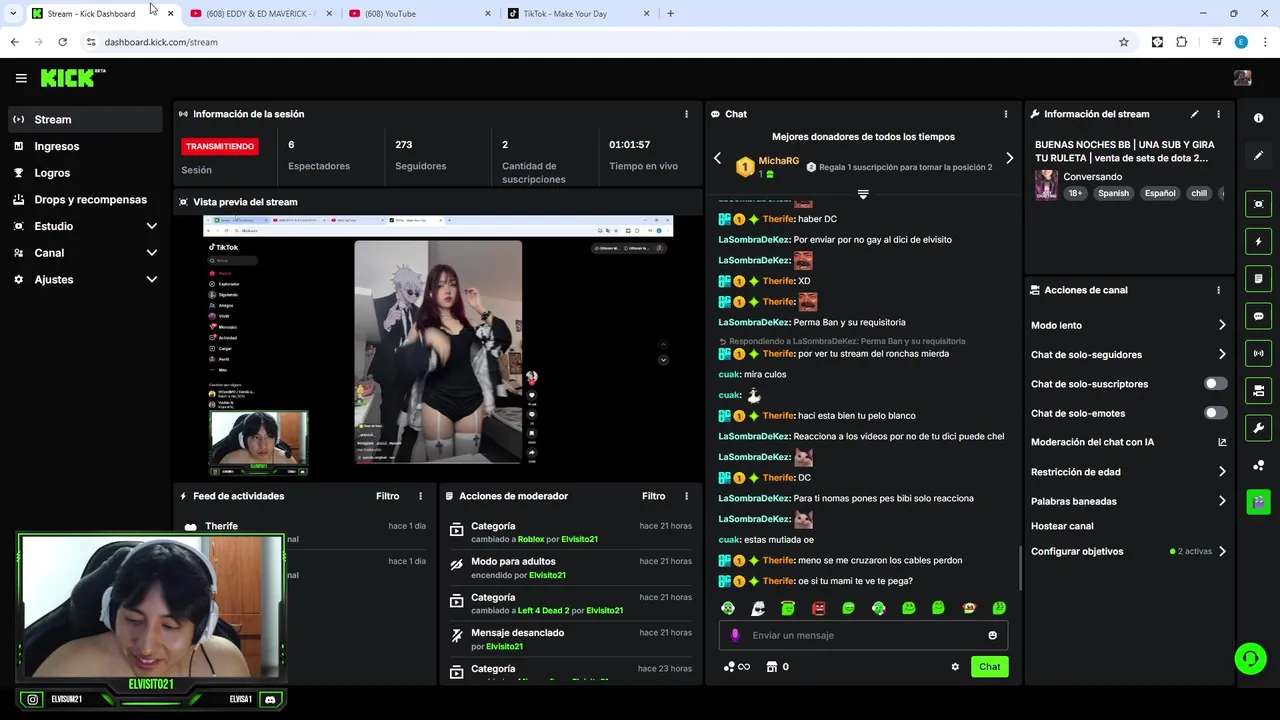This screenshot has height=720, width=1280.
Task: Switch to the YouTube browser tab
Action: [420, 14]
